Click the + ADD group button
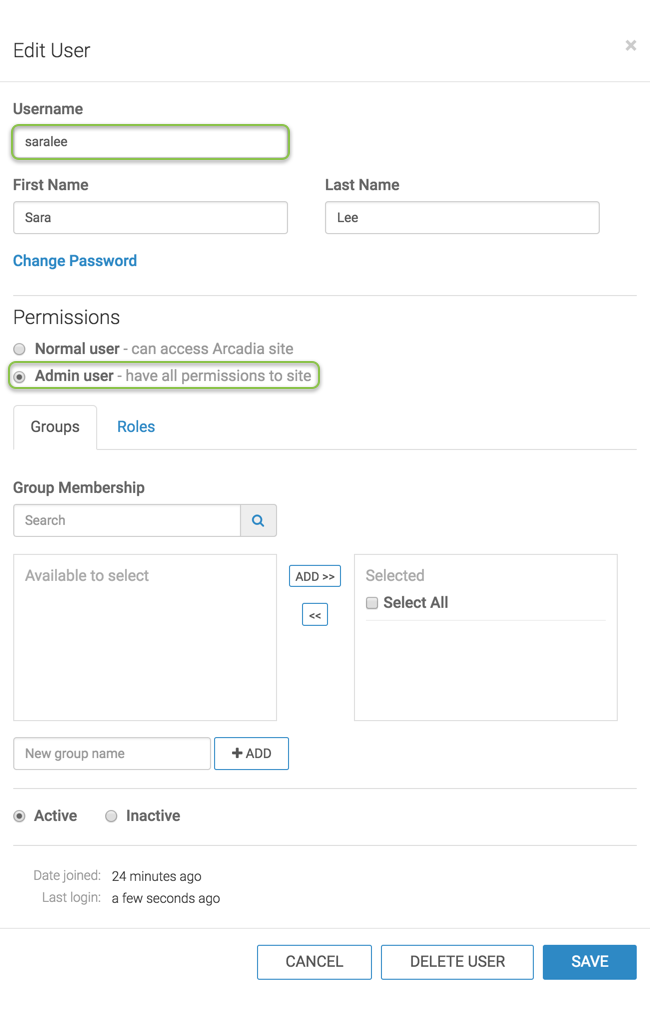This screenshot has height=1011, width=668. 251,754
